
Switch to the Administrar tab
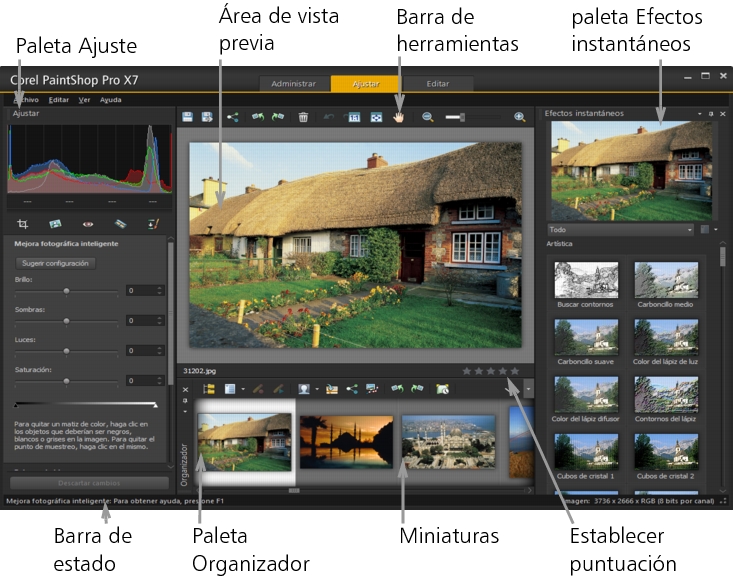click(x=294, y=84)
